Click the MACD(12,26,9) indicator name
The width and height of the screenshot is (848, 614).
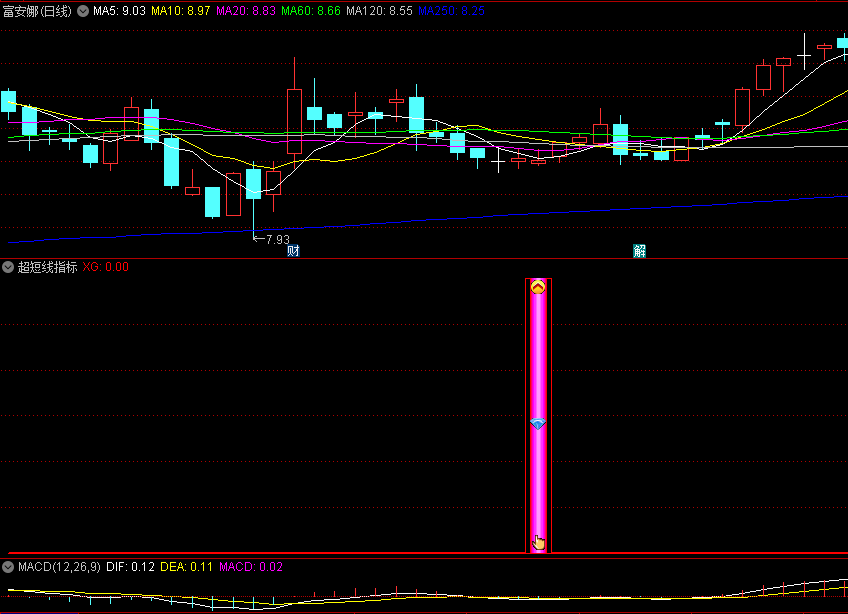coord(59,567)
